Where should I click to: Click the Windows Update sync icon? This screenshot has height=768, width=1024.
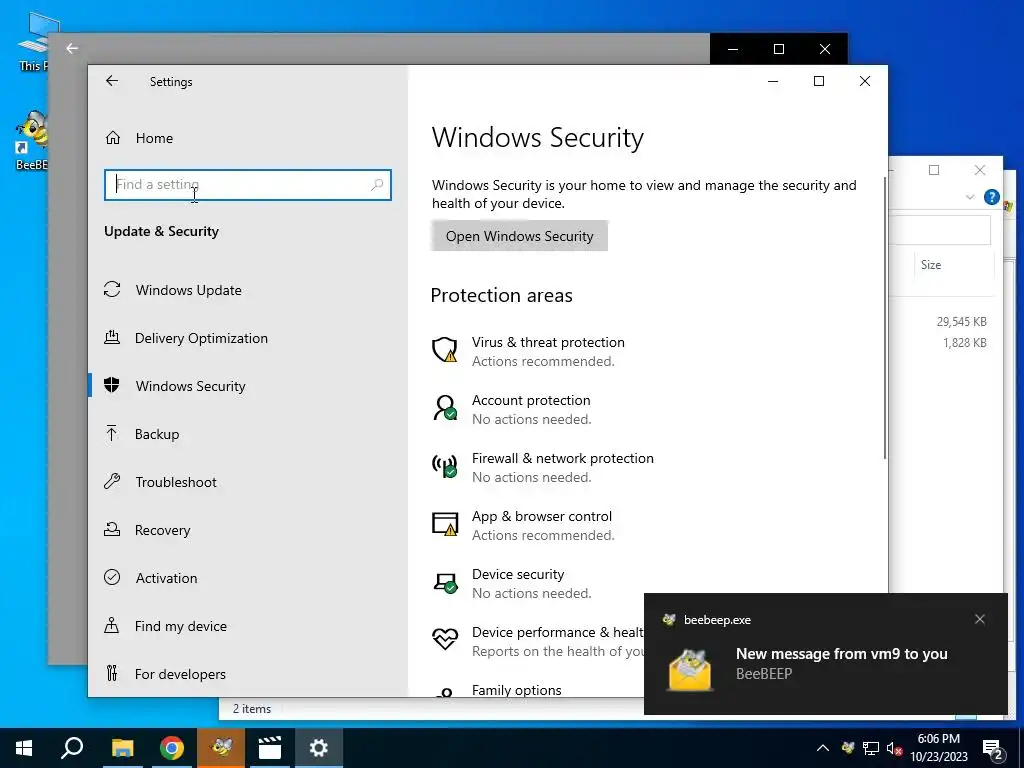point(112,289)
